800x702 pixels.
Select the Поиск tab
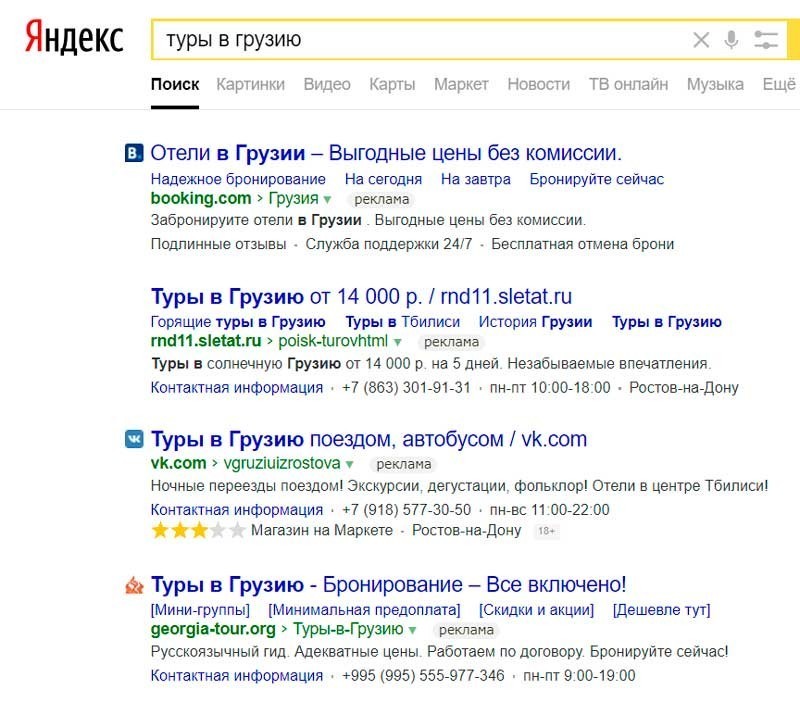coord(175,84)
